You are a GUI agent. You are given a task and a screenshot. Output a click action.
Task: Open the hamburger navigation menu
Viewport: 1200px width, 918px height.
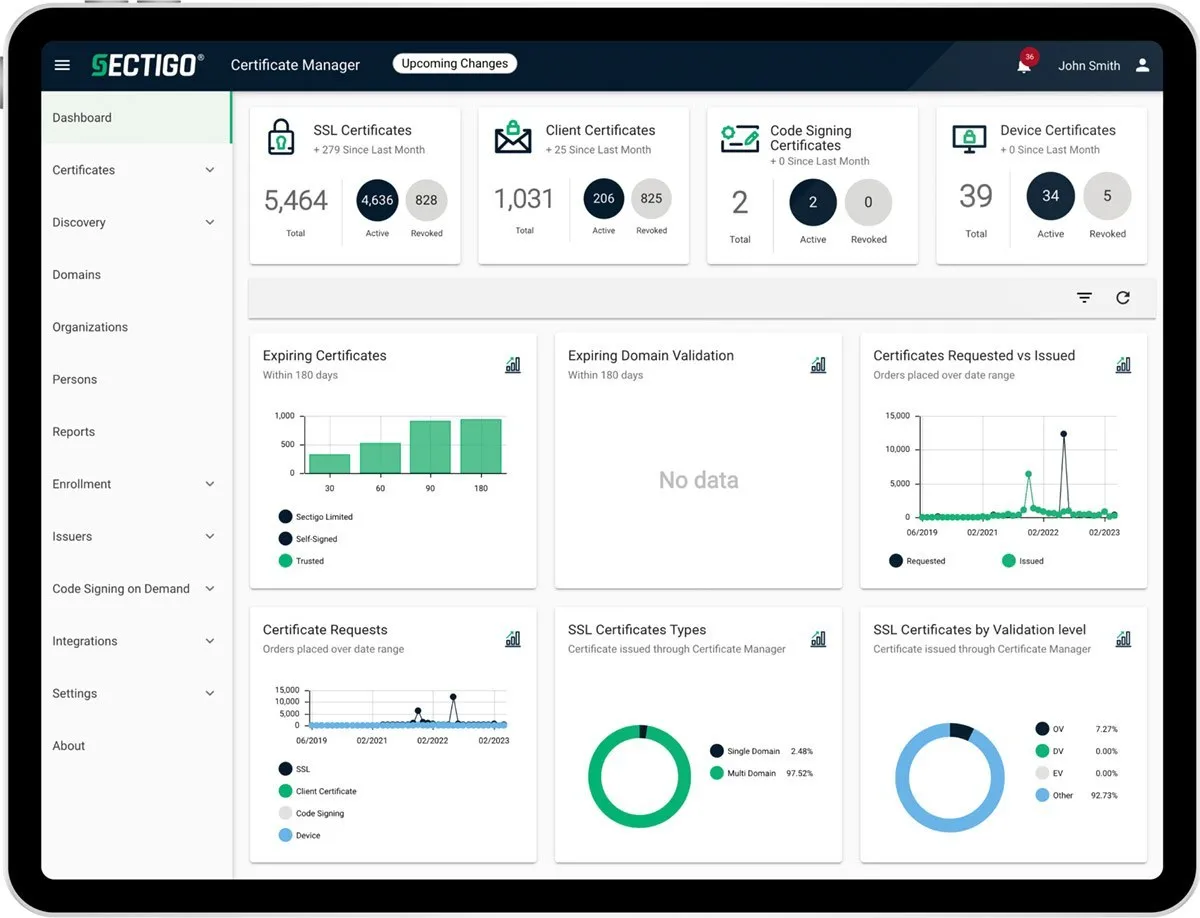(62, 65)
